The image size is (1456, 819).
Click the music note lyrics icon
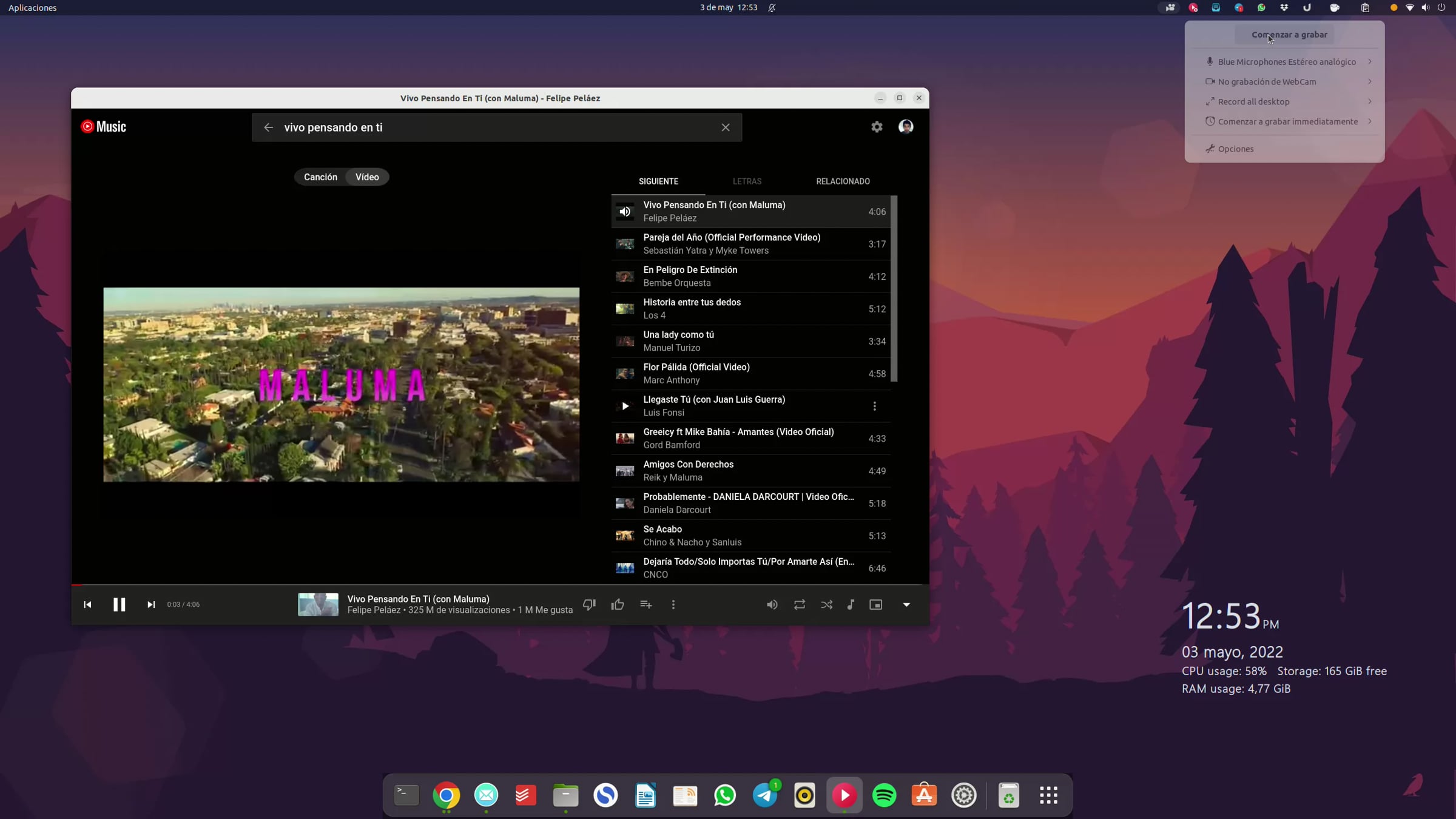coord(851,604)
